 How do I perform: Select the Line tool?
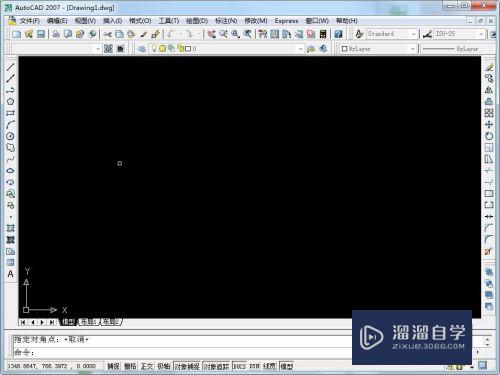coord(10,67)
